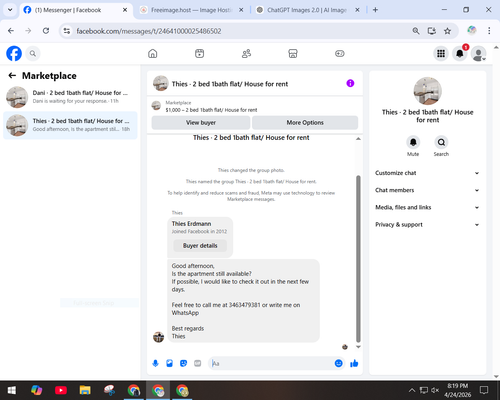The height and width of the screenshot is (400, 500).
Task: Attach a photo with the image icon
Action: (169, 363)
